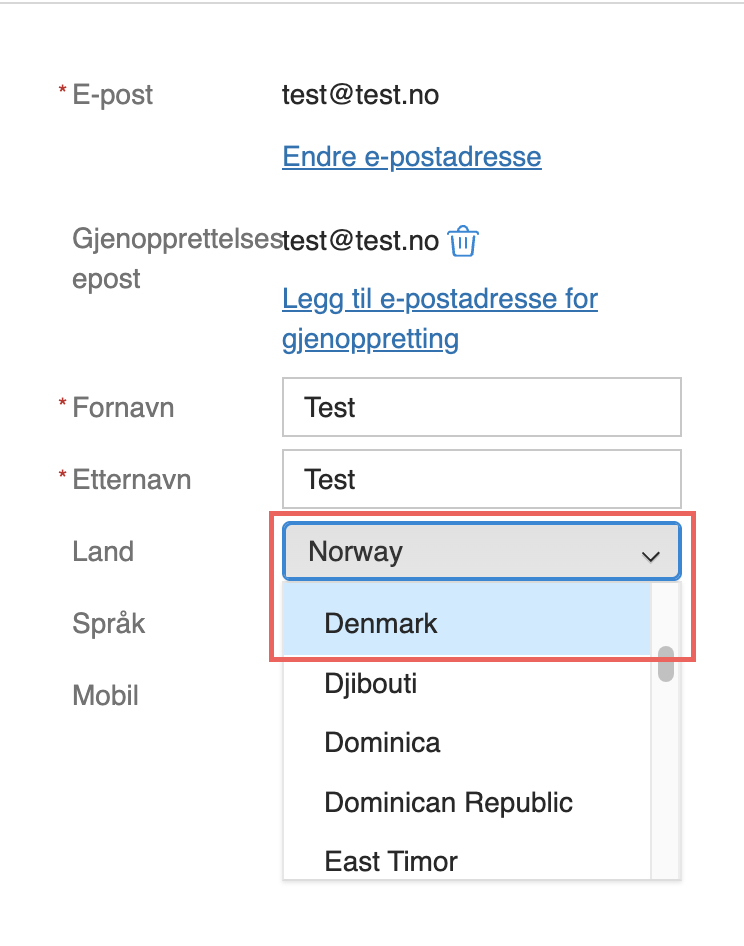This screenshot has height=946, width=744.
Task: Click the E-post field label
Action: pos(113,95)
